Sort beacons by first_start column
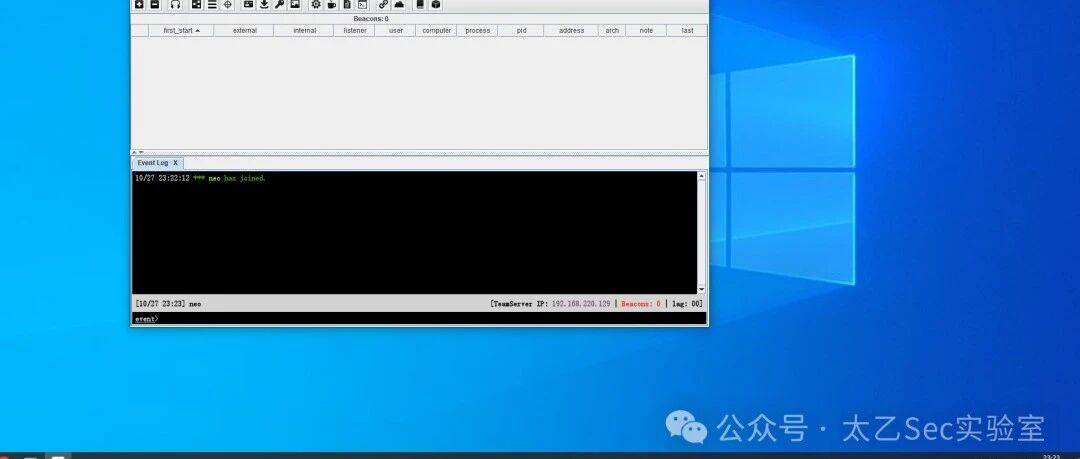This screenshot has height=459, width=1080. point(181,30)
